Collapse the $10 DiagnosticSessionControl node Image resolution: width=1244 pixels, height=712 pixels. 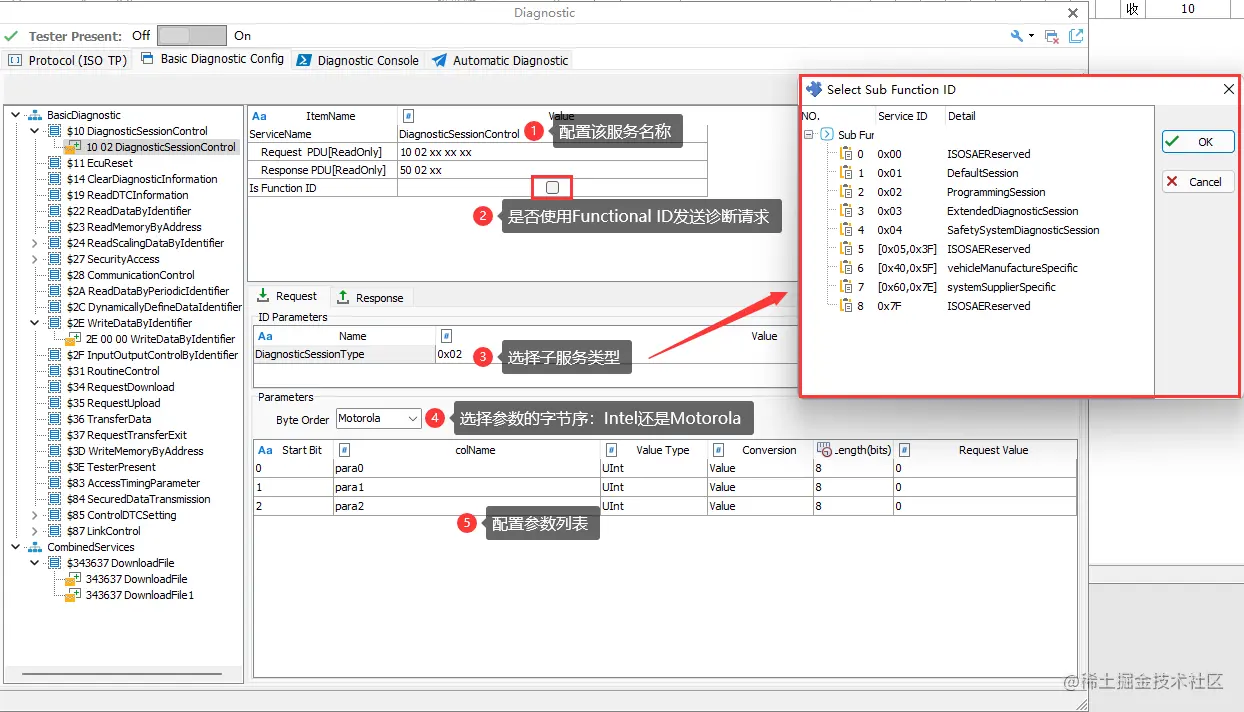click(x=35, y=131)
